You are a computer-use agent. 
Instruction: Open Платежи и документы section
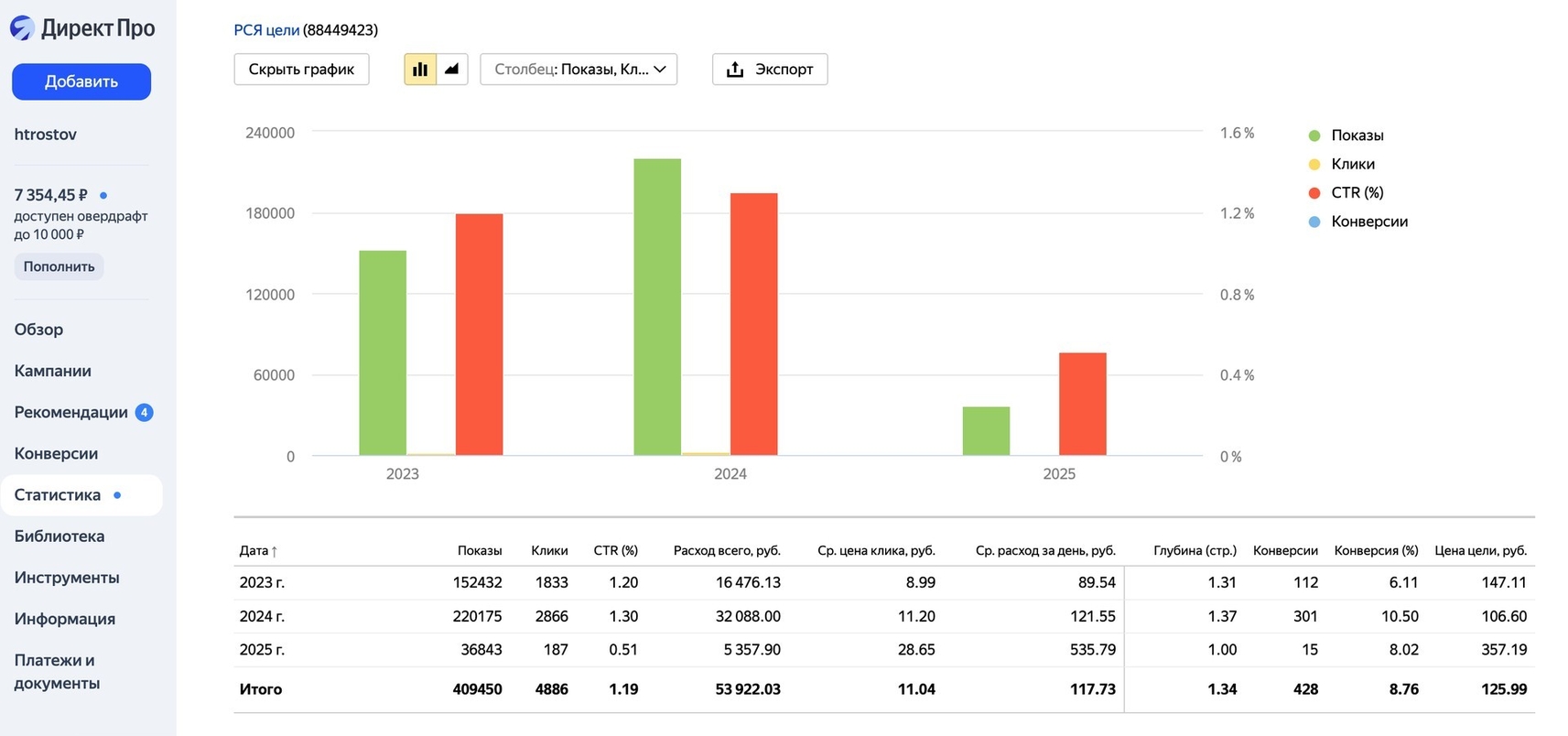(x=57, y=671)
